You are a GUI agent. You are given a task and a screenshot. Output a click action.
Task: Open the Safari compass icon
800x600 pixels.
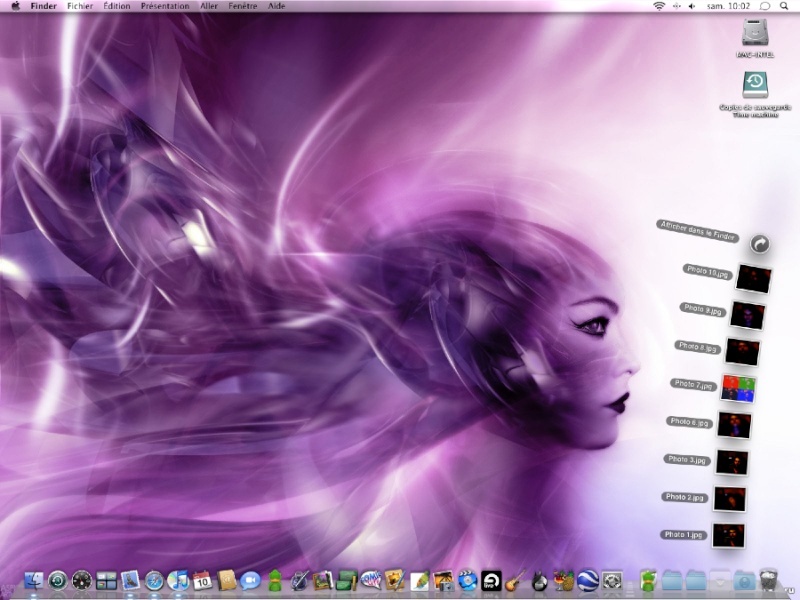pyautogui.click(x=154, y=581)
